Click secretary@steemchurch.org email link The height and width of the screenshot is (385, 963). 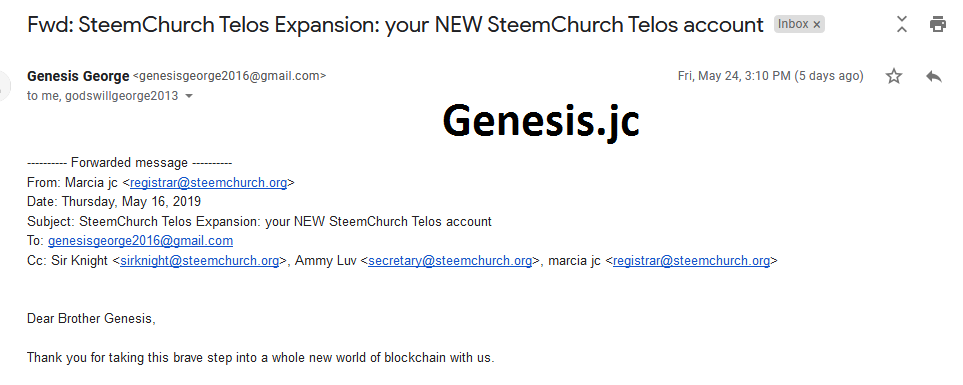coord(450,260)
